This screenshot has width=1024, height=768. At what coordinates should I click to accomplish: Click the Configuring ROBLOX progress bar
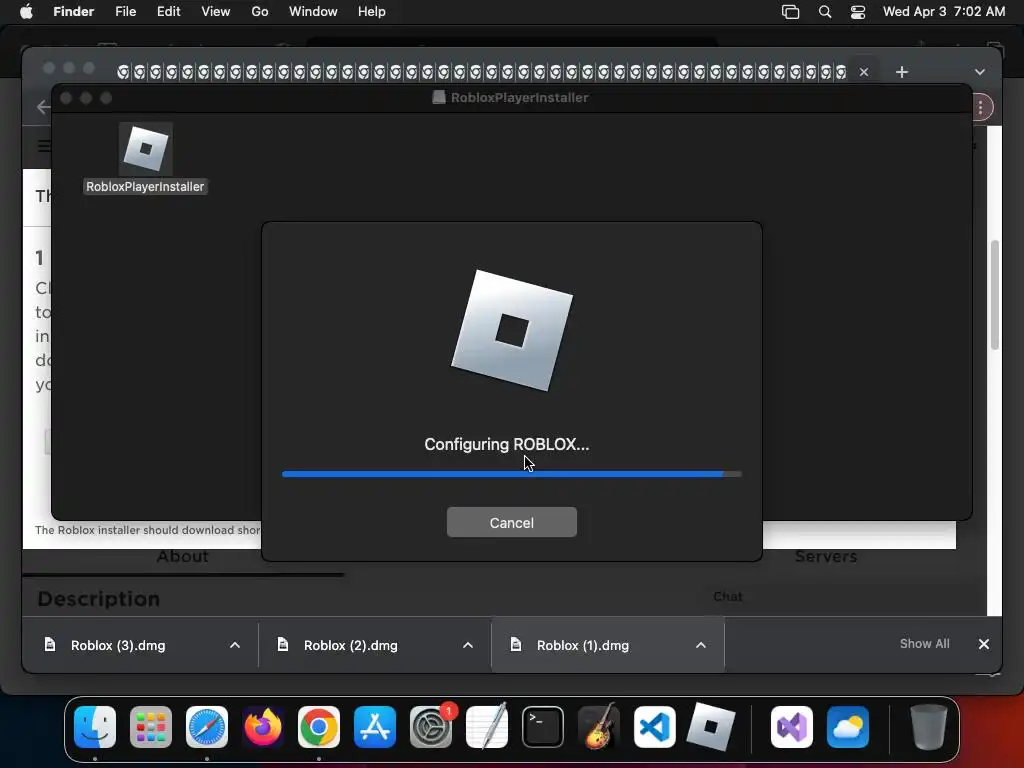511,474
